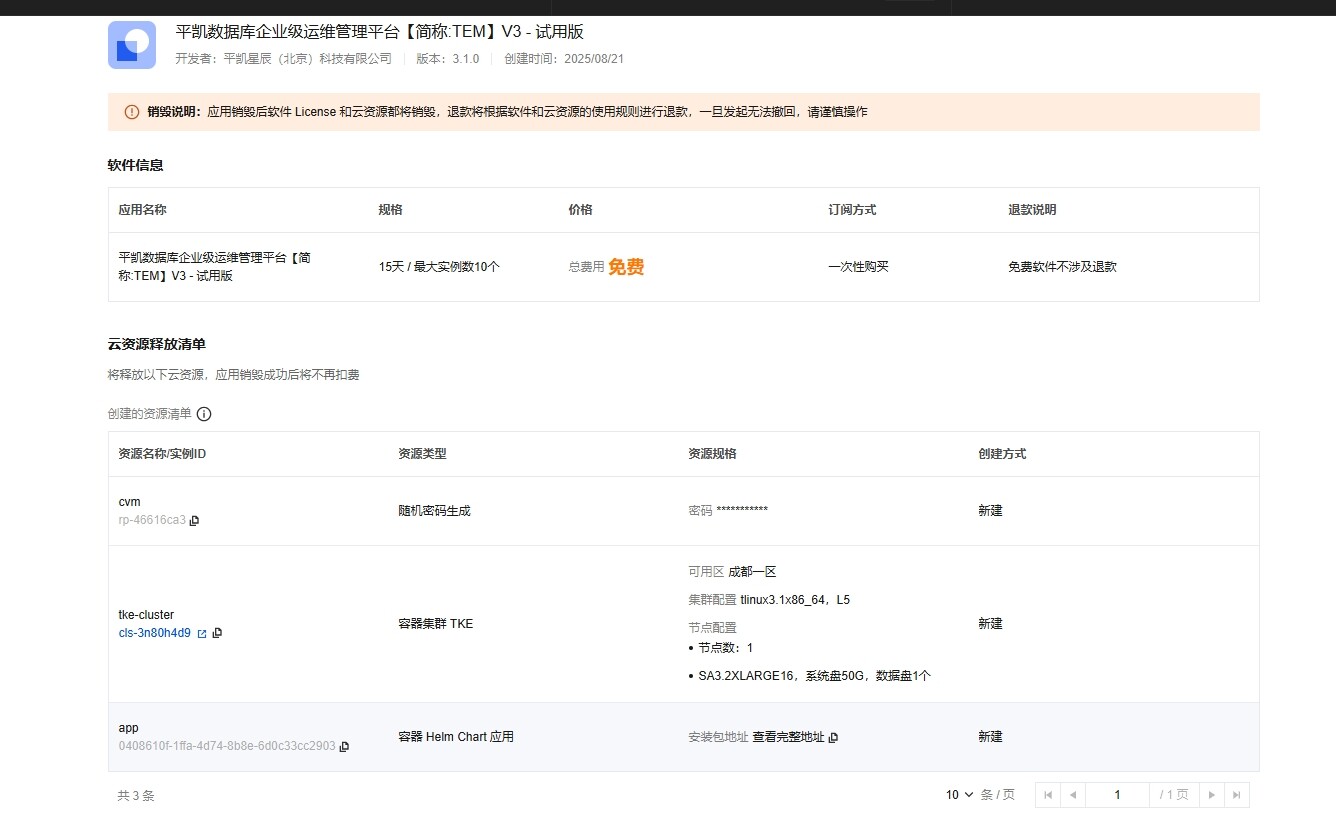
Task: Click the warning icon in destruction notice
Action: point(132,112)
